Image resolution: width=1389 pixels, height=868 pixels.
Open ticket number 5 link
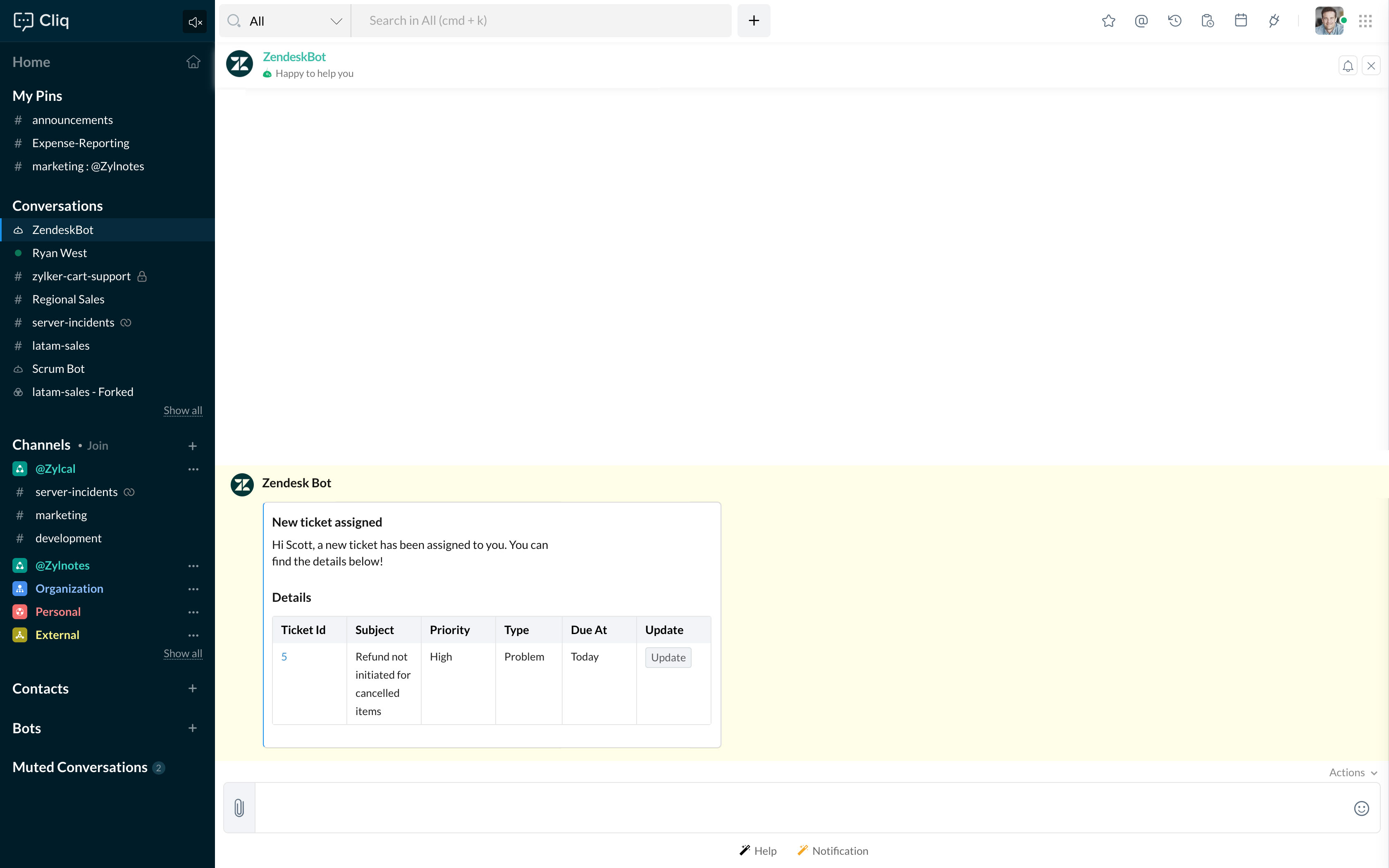click(x=284, y=656)
